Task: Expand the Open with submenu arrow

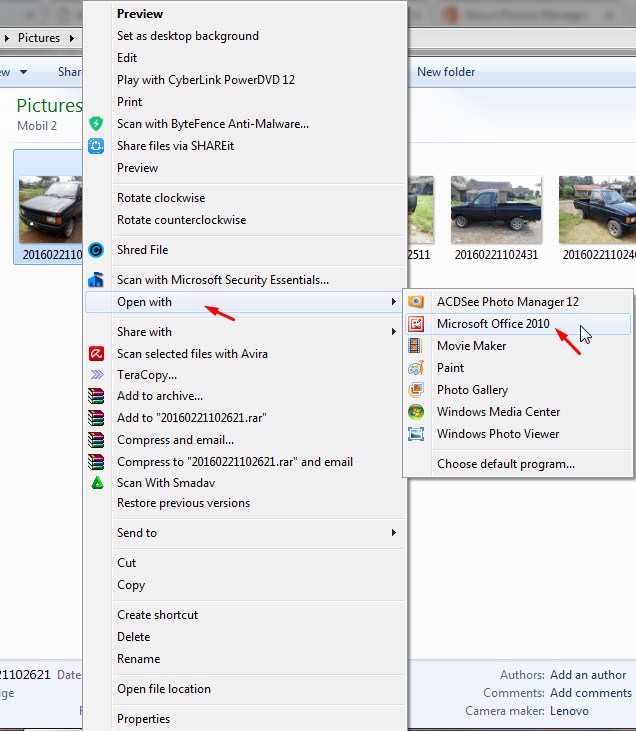Action: (394, 302)
